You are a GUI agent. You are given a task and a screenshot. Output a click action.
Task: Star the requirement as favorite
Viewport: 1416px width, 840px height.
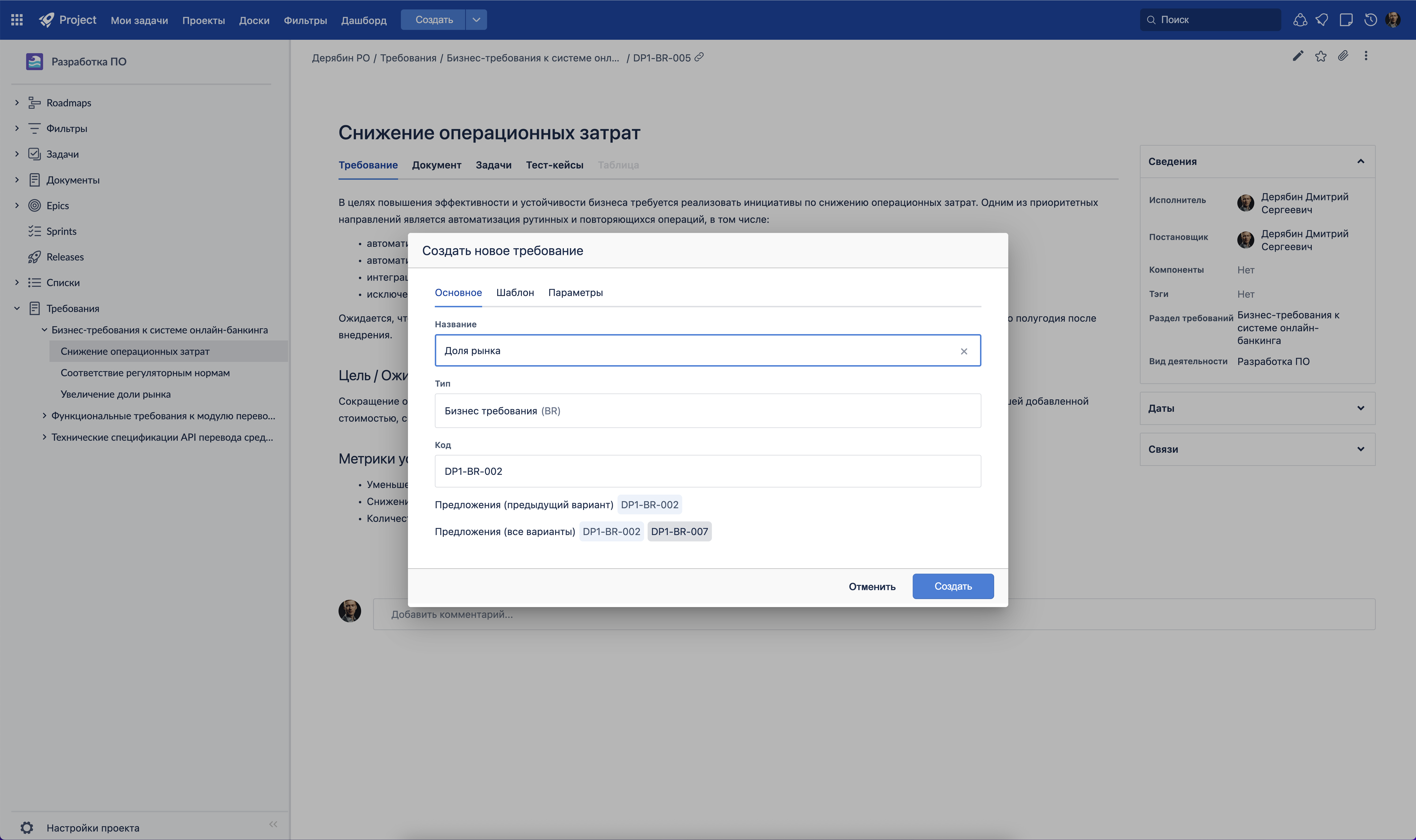click(1321, 56)
